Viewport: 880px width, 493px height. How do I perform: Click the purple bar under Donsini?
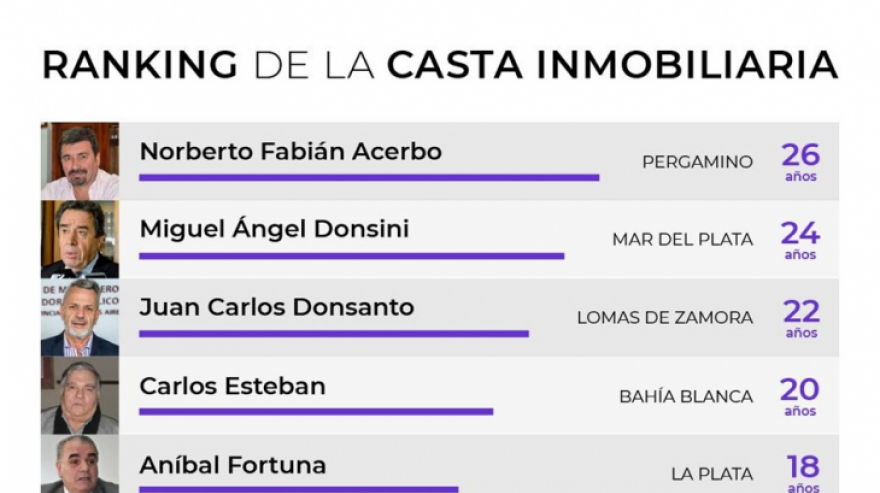(352, 256)
